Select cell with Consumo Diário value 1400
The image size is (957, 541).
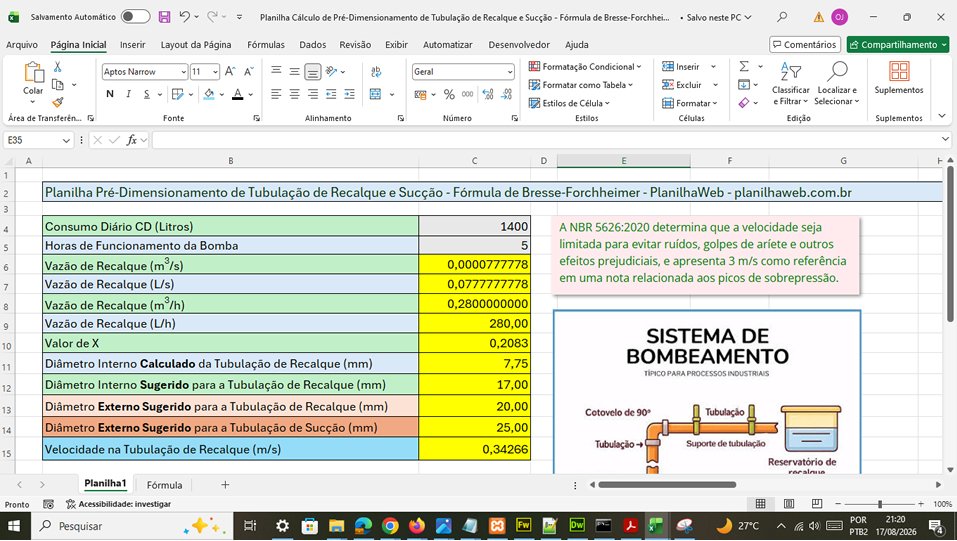474,227
